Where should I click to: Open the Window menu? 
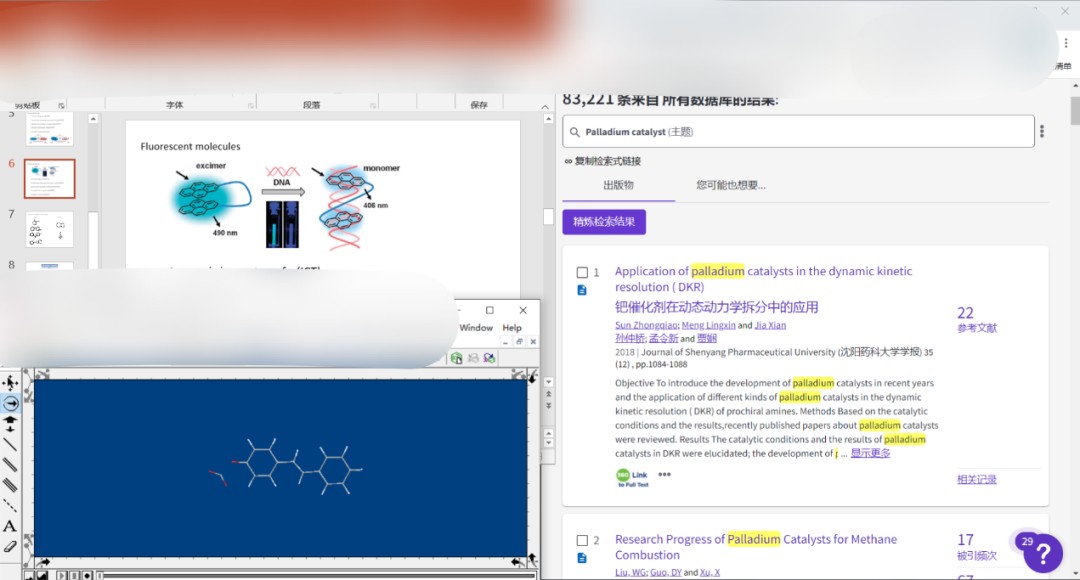click(x=476, y=328)
